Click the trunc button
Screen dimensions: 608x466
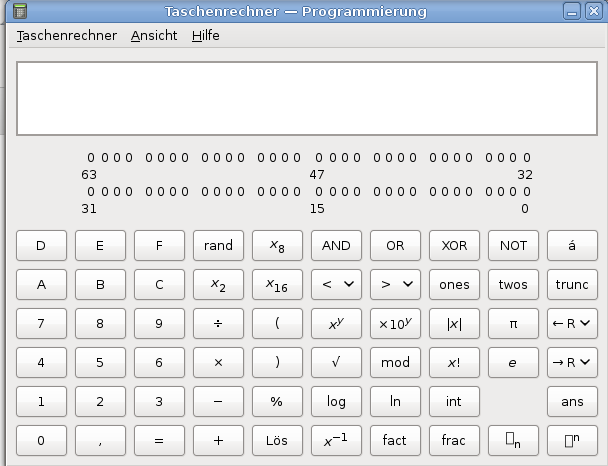572,285
